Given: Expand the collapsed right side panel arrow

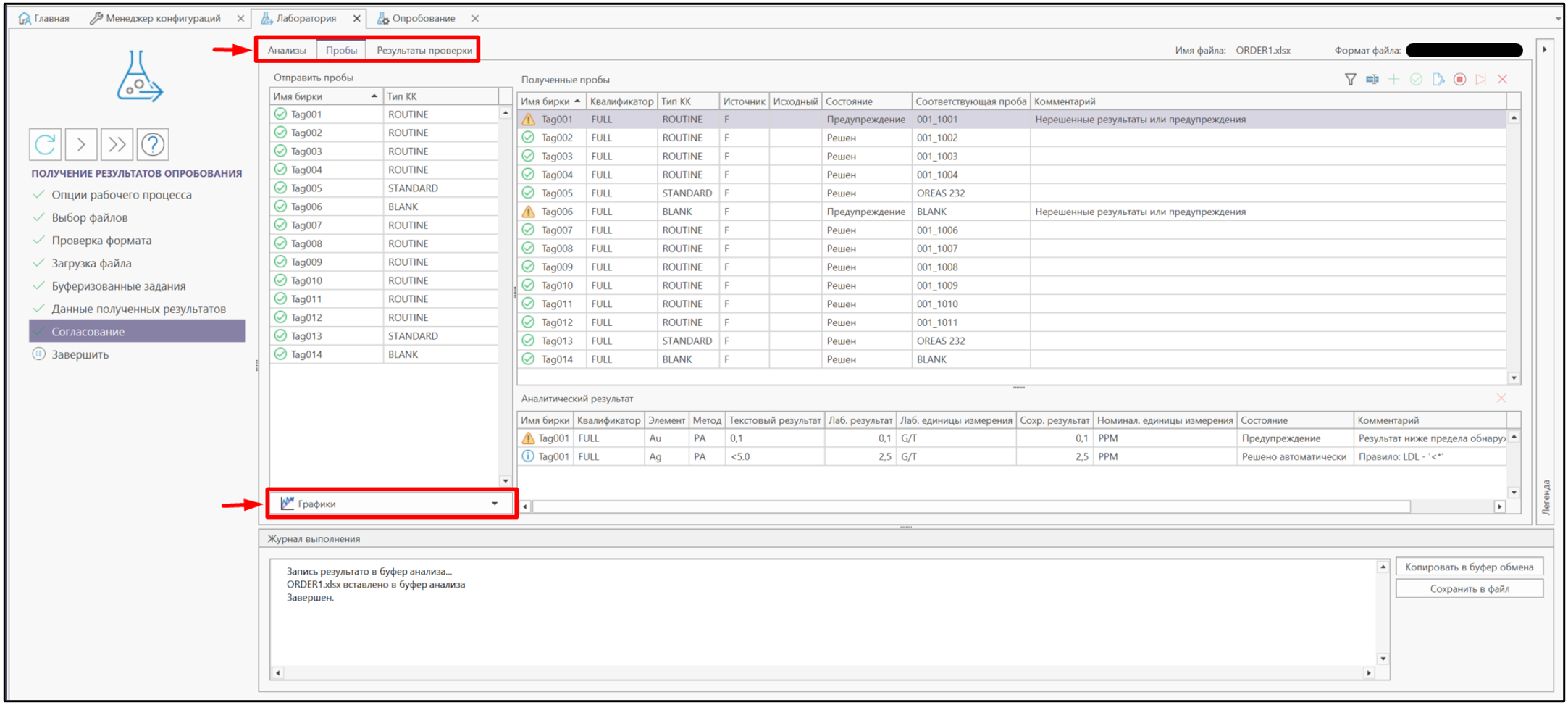Looking at the screenshot, I should pyautogui.click(x=1545, y=50).
